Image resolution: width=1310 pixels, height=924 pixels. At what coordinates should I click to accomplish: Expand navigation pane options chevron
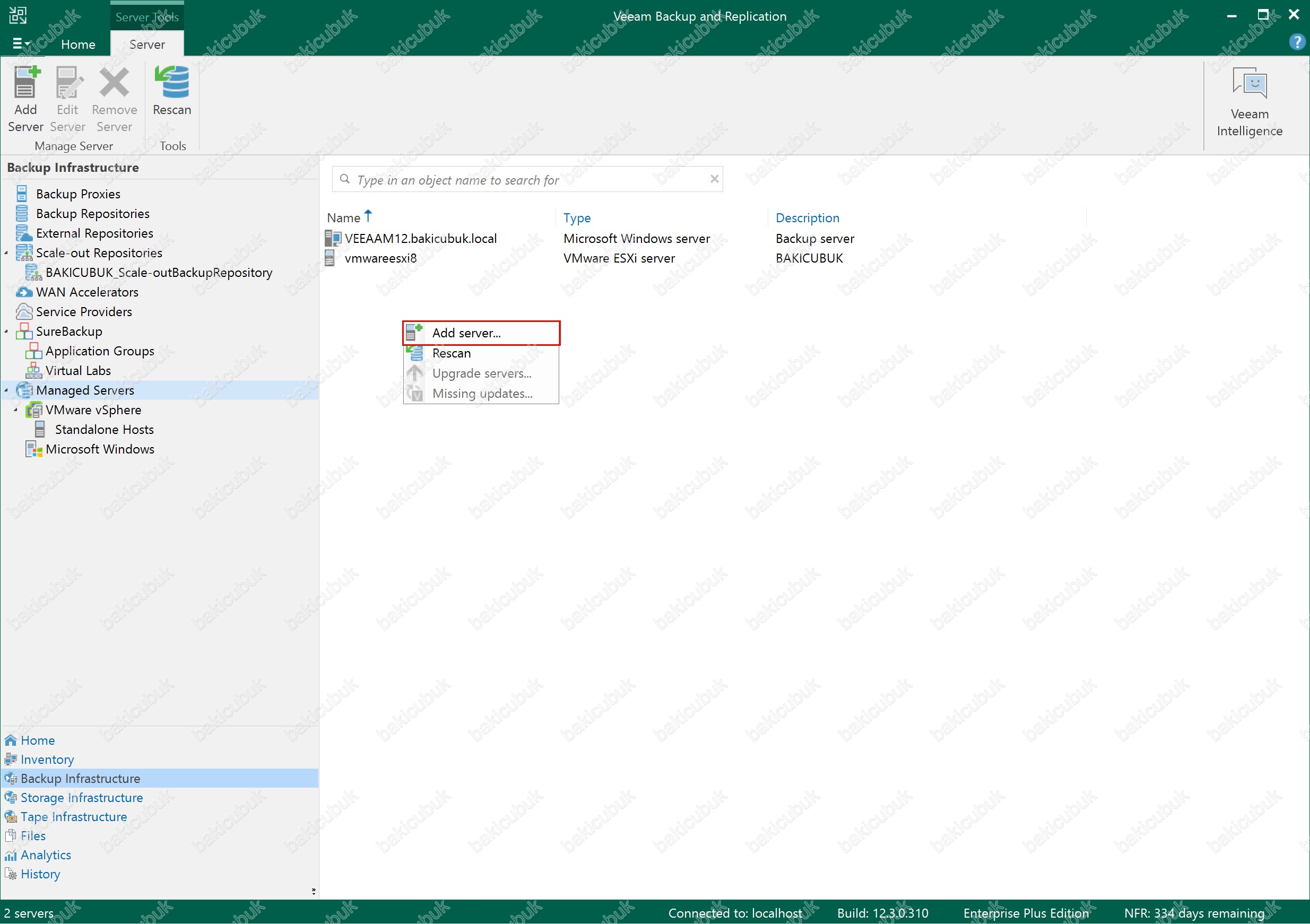tap(313, 891)
